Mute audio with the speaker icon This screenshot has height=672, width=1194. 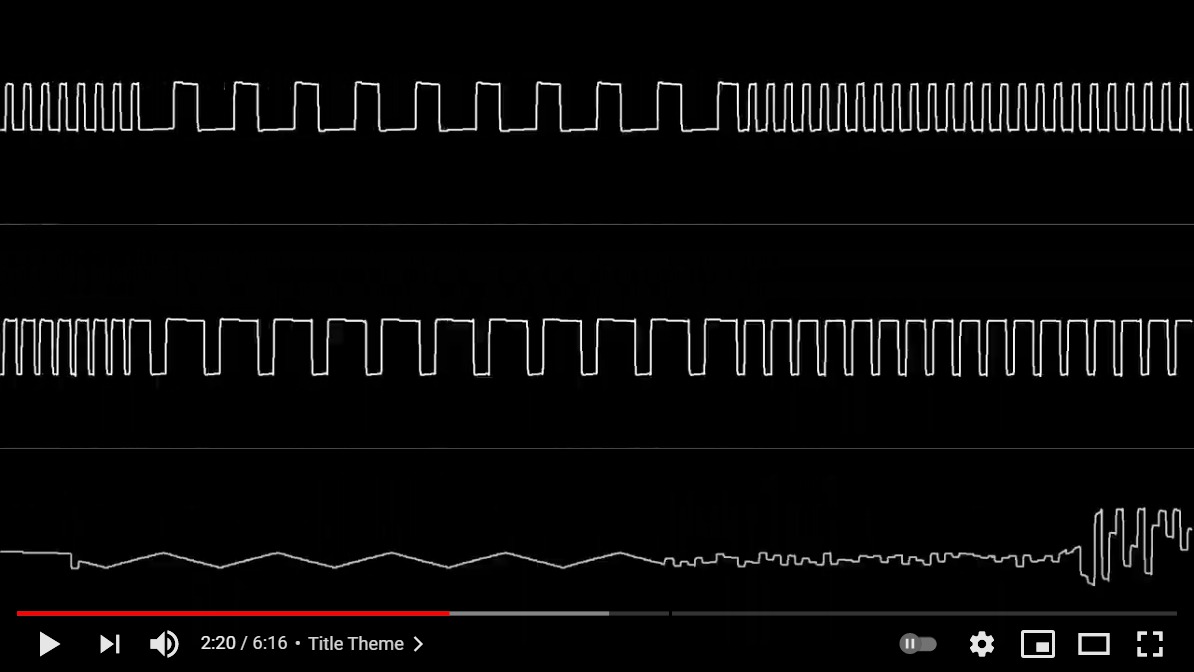pyautogui.click(x=163, y=644)
